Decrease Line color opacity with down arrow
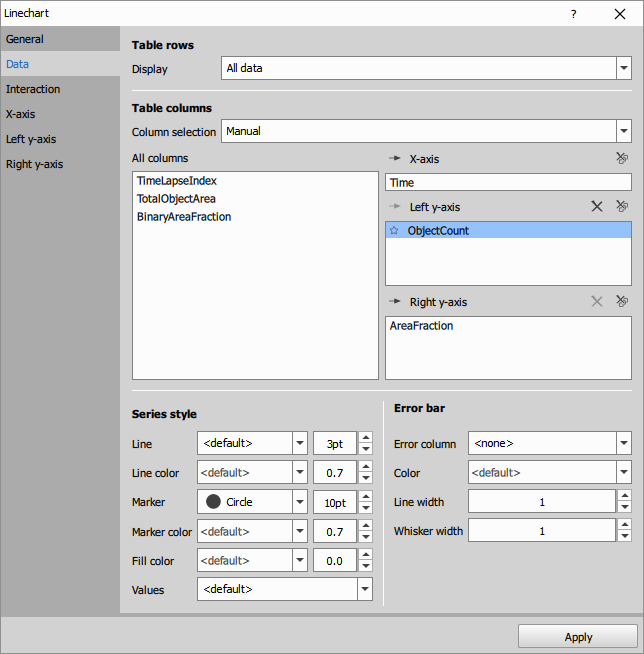The width and height of the screenshot is (644, 654). tap(366, 478)
